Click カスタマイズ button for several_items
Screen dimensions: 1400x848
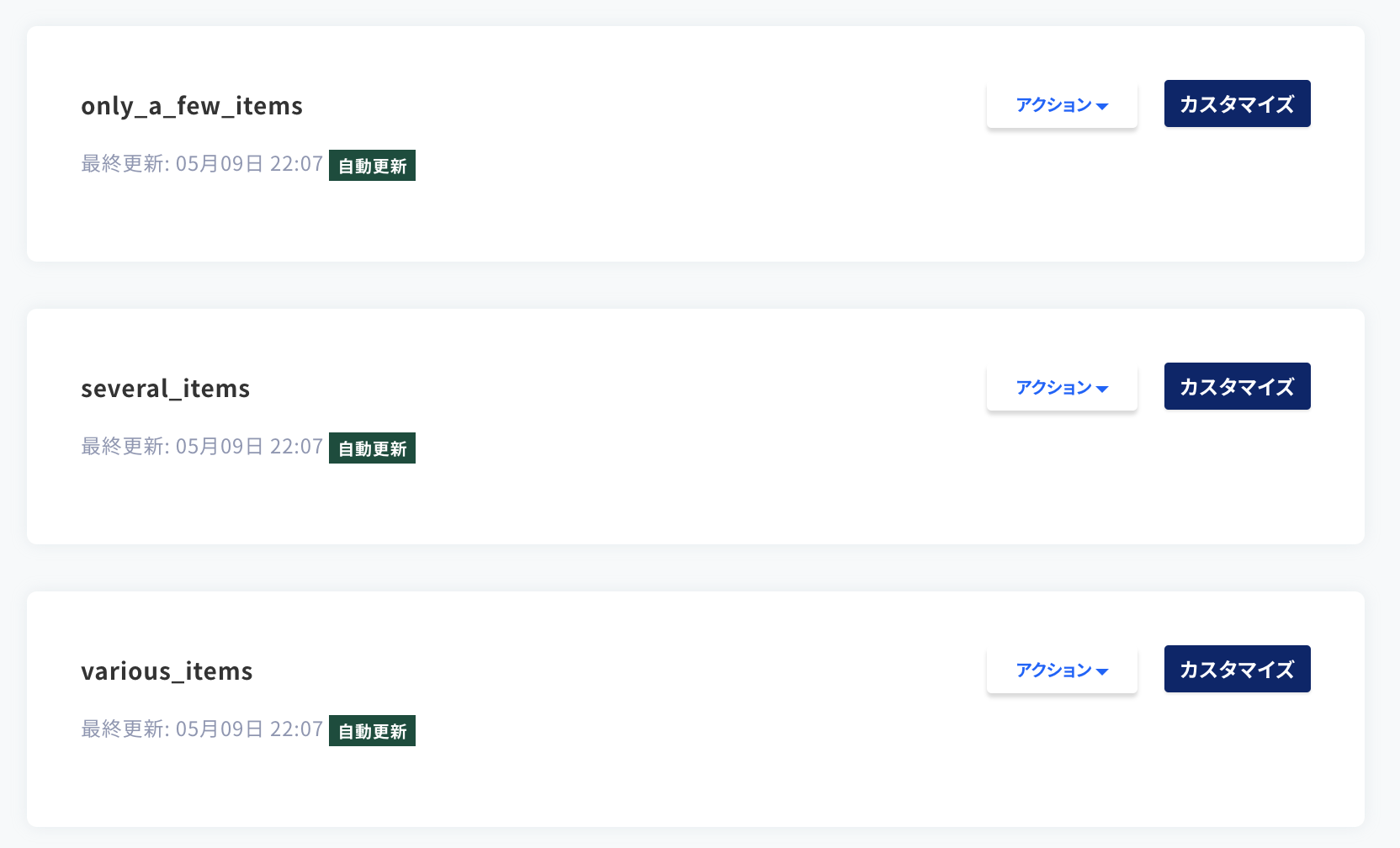1237,386
